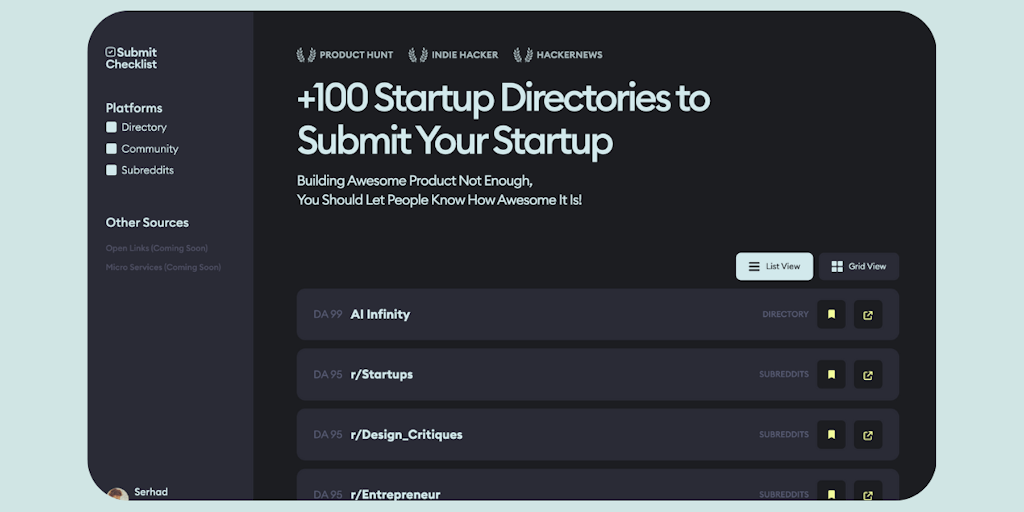The width and height of the screenshot is (1024, 512).
Task: Toggle the Community platform checkbox
Action: pos(112,149)
